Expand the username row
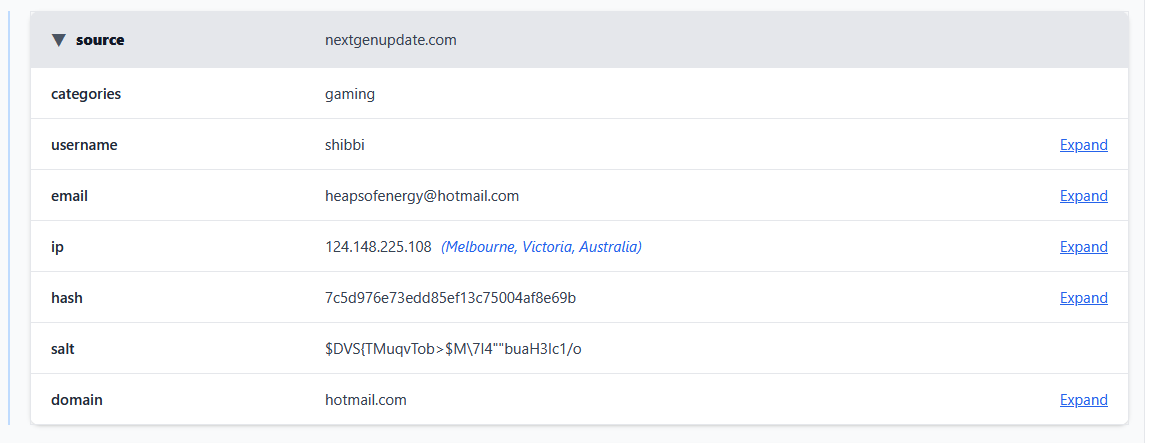1153x443 pixels. click(x=1083, y=145)
